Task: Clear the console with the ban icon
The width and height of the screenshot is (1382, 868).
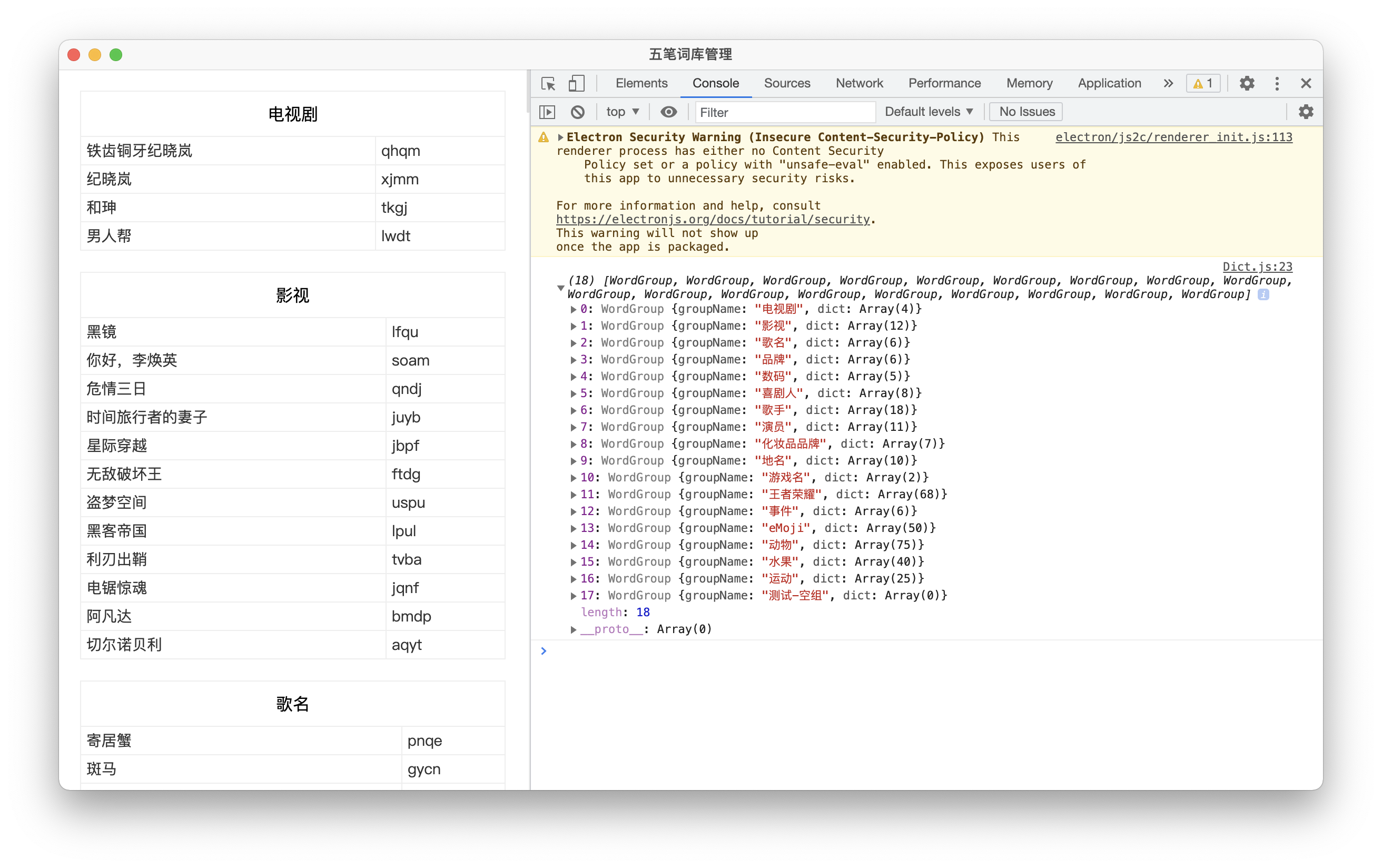Action: tap(577, 111)
